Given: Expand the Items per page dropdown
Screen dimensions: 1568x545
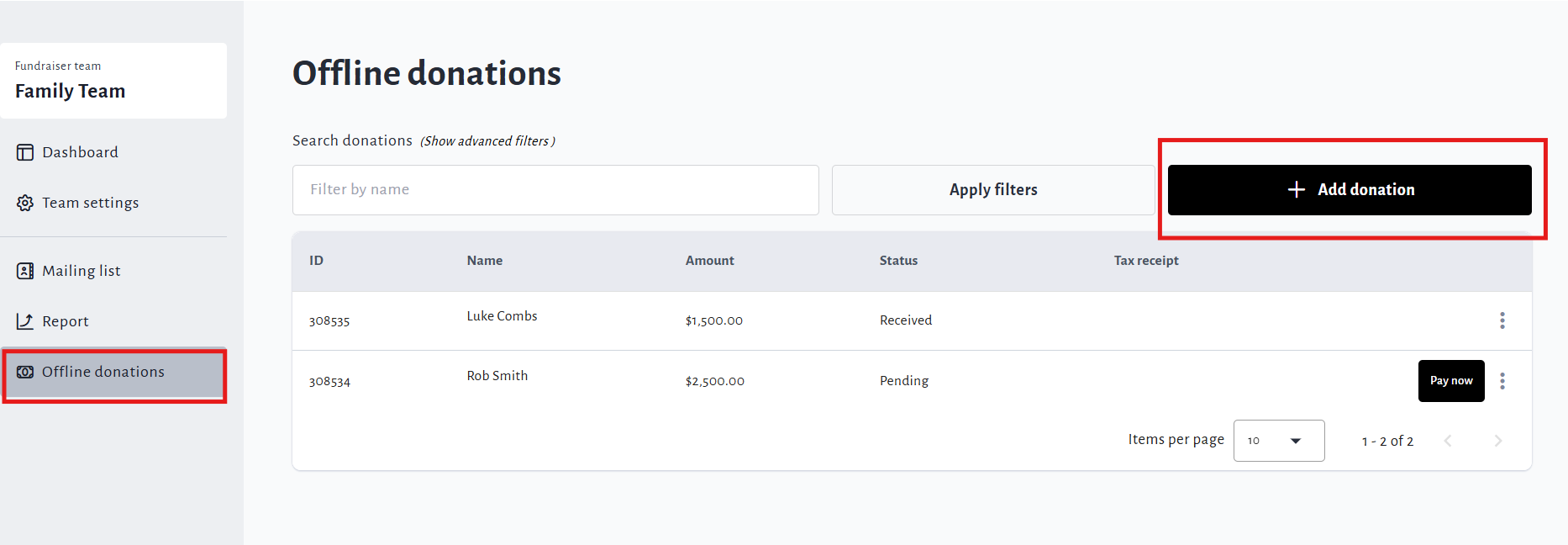Looking at the screenshot, I should 1278,441.
